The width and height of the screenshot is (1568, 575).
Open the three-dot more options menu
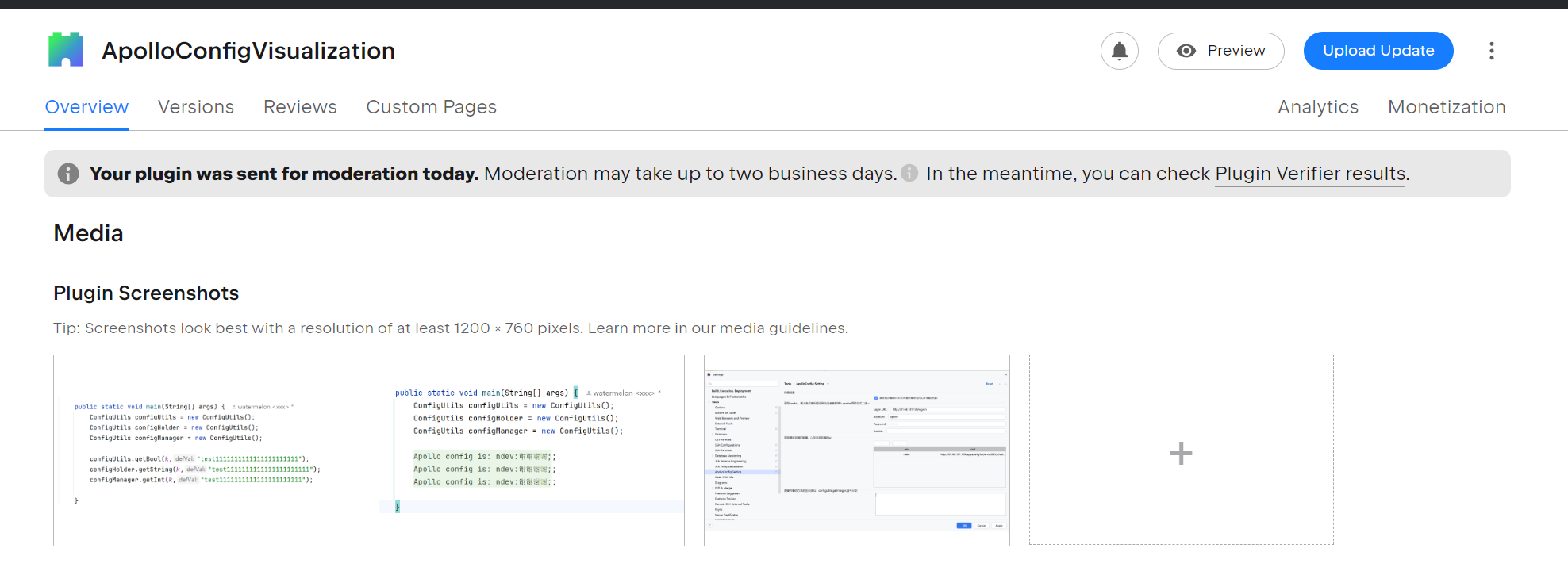coord(1492,51)
